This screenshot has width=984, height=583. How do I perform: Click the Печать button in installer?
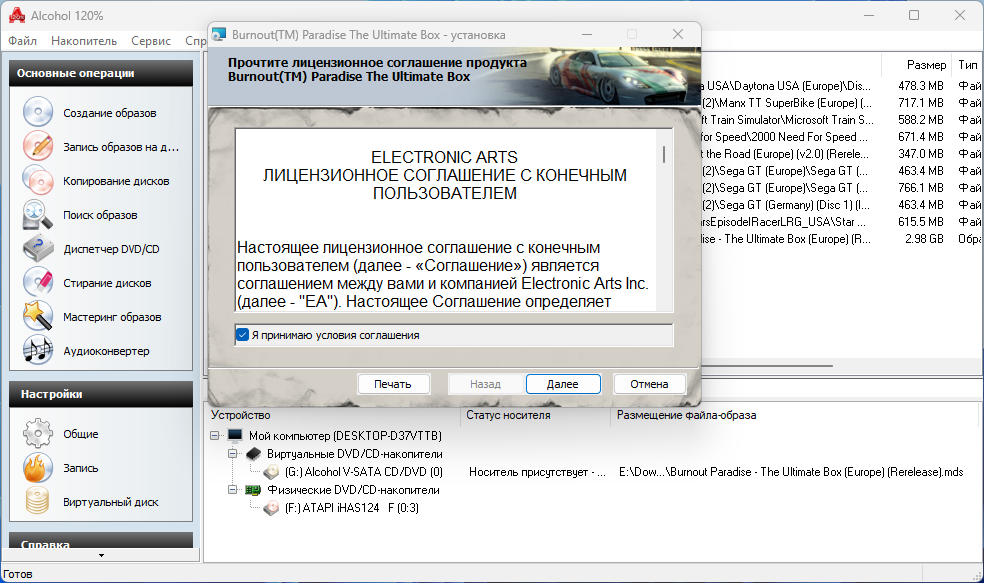point(393,384)
